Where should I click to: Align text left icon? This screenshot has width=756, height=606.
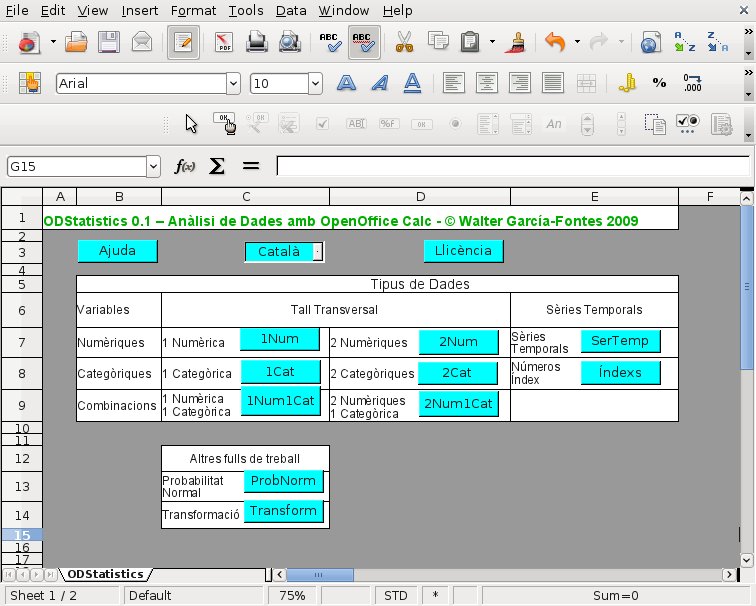(x=454, y=83)
